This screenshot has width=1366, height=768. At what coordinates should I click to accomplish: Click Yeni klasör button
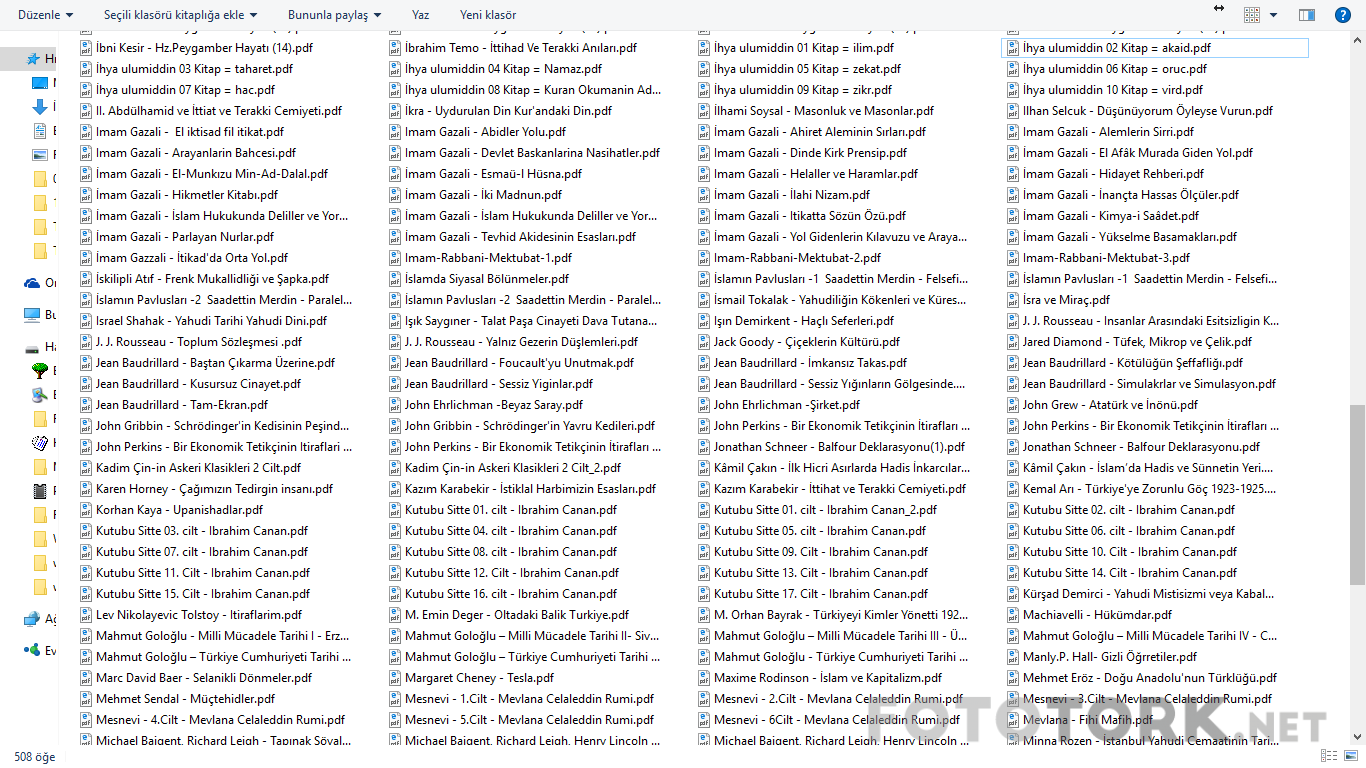coord(488,15)
